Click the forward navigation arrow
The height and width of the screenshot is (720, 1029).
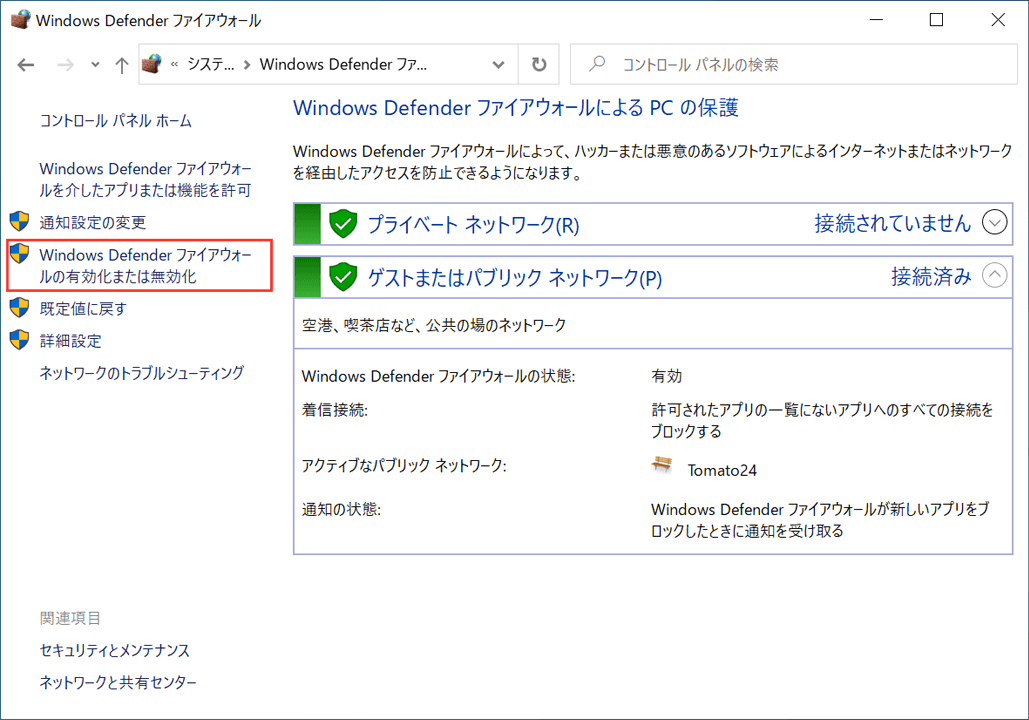[x=65, y=64]
